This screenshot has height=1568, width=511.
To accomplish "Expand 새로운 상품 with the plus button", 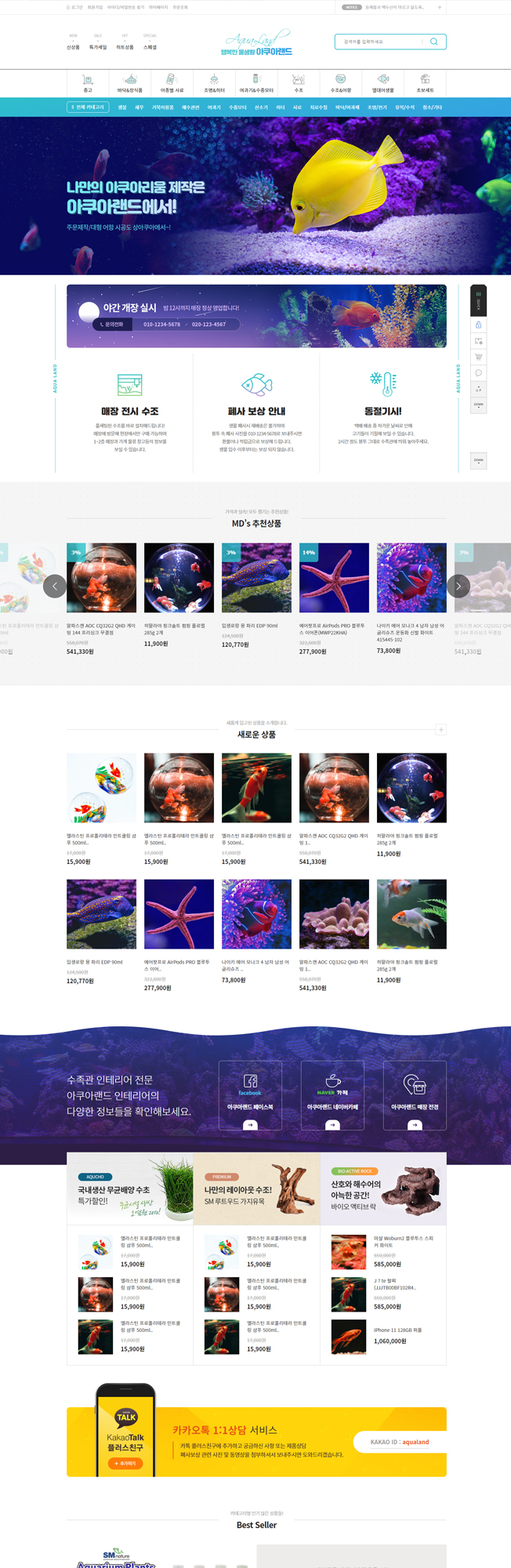I will [x=440, y=730].
